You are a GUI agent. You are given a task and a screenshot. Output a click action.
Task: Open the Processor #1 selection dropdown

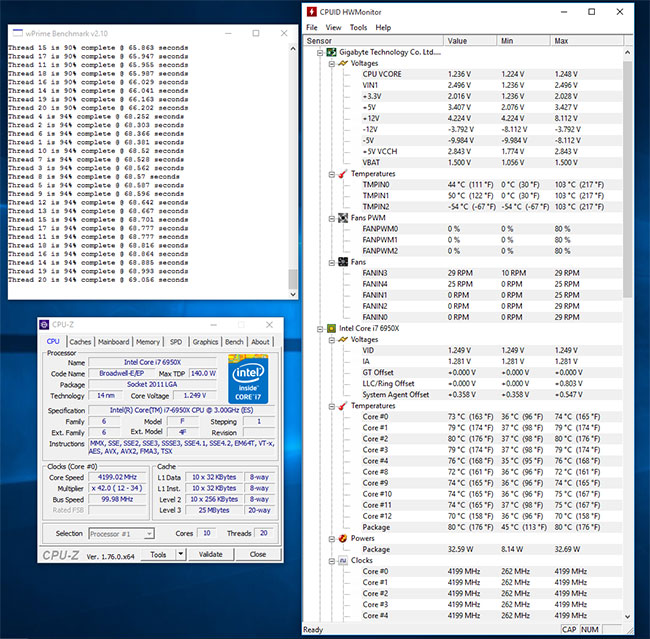(149, 534)
